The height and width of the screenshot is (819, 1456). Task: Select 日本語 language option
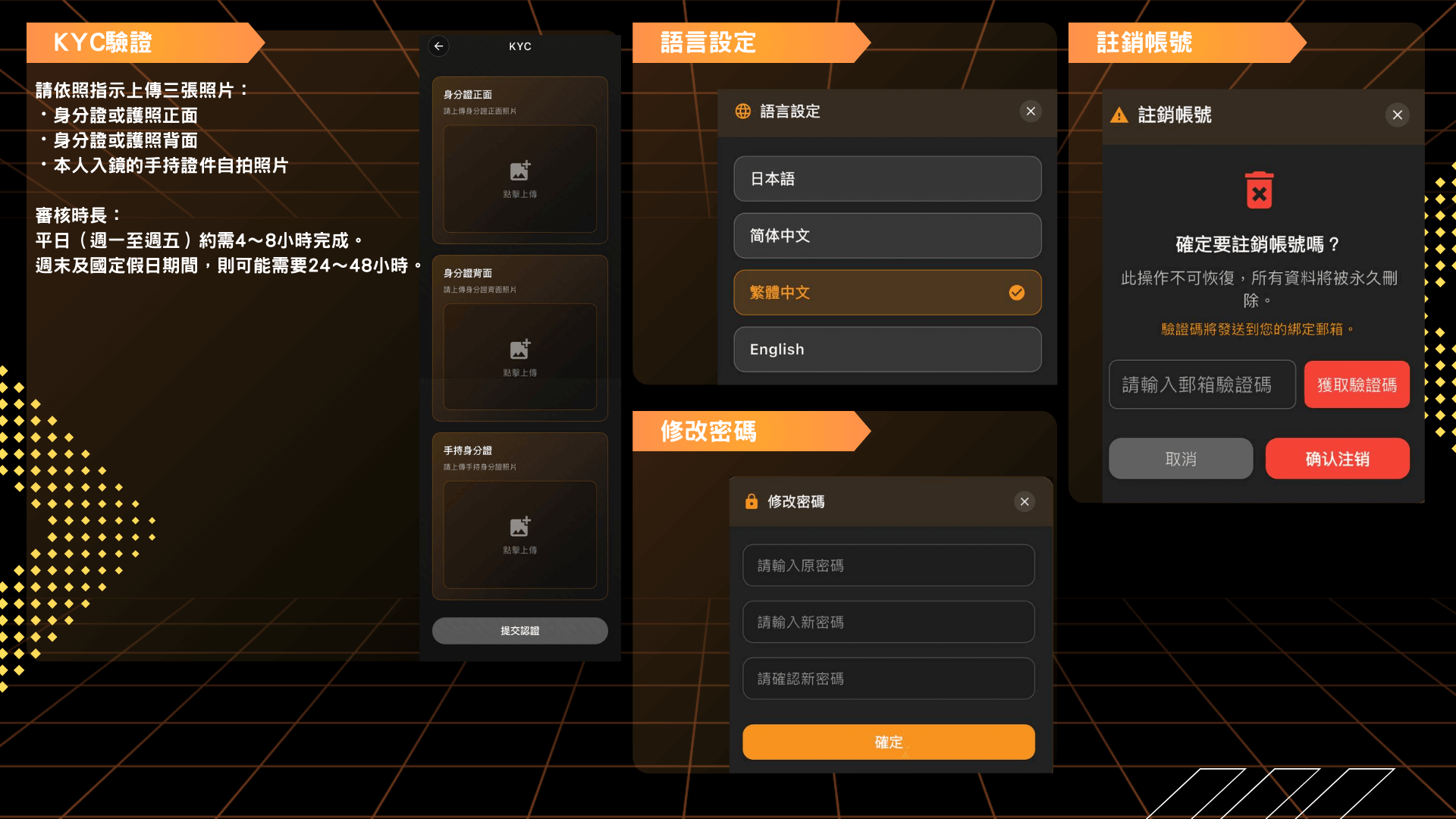[x=887, y=179]
